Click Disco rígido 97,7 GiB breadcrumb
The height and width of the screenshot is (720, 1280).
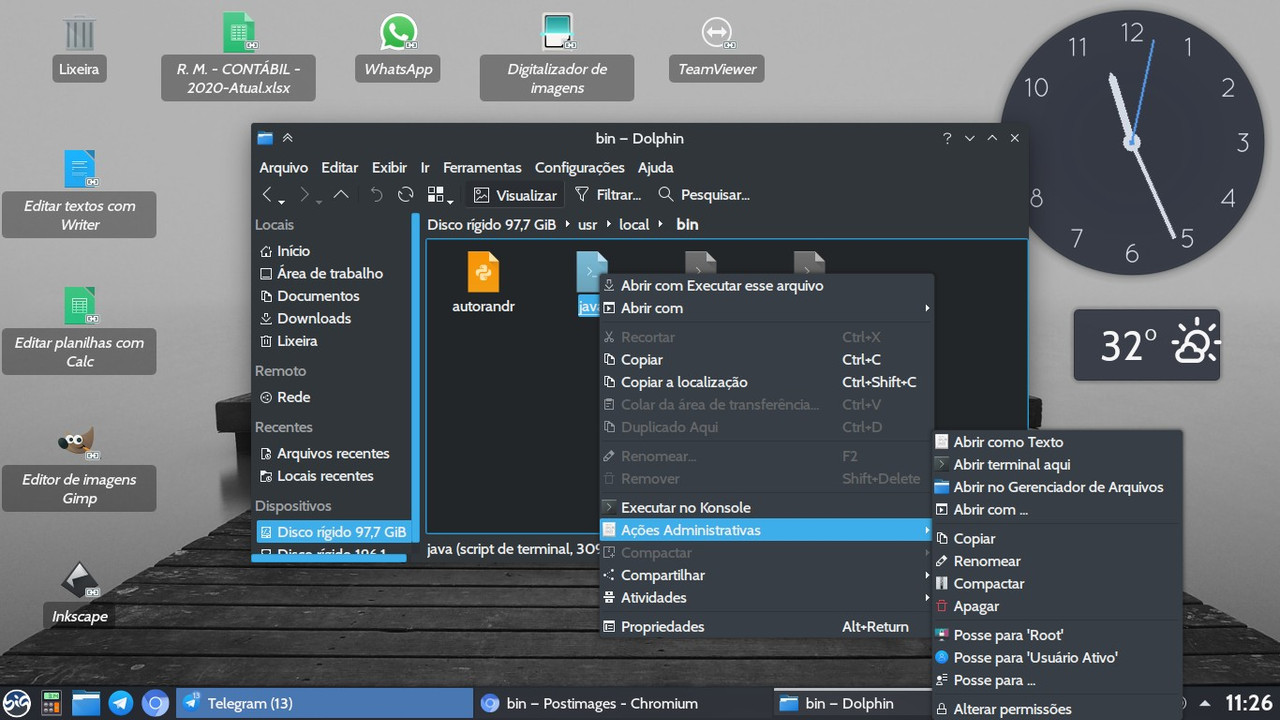point(491,224)
